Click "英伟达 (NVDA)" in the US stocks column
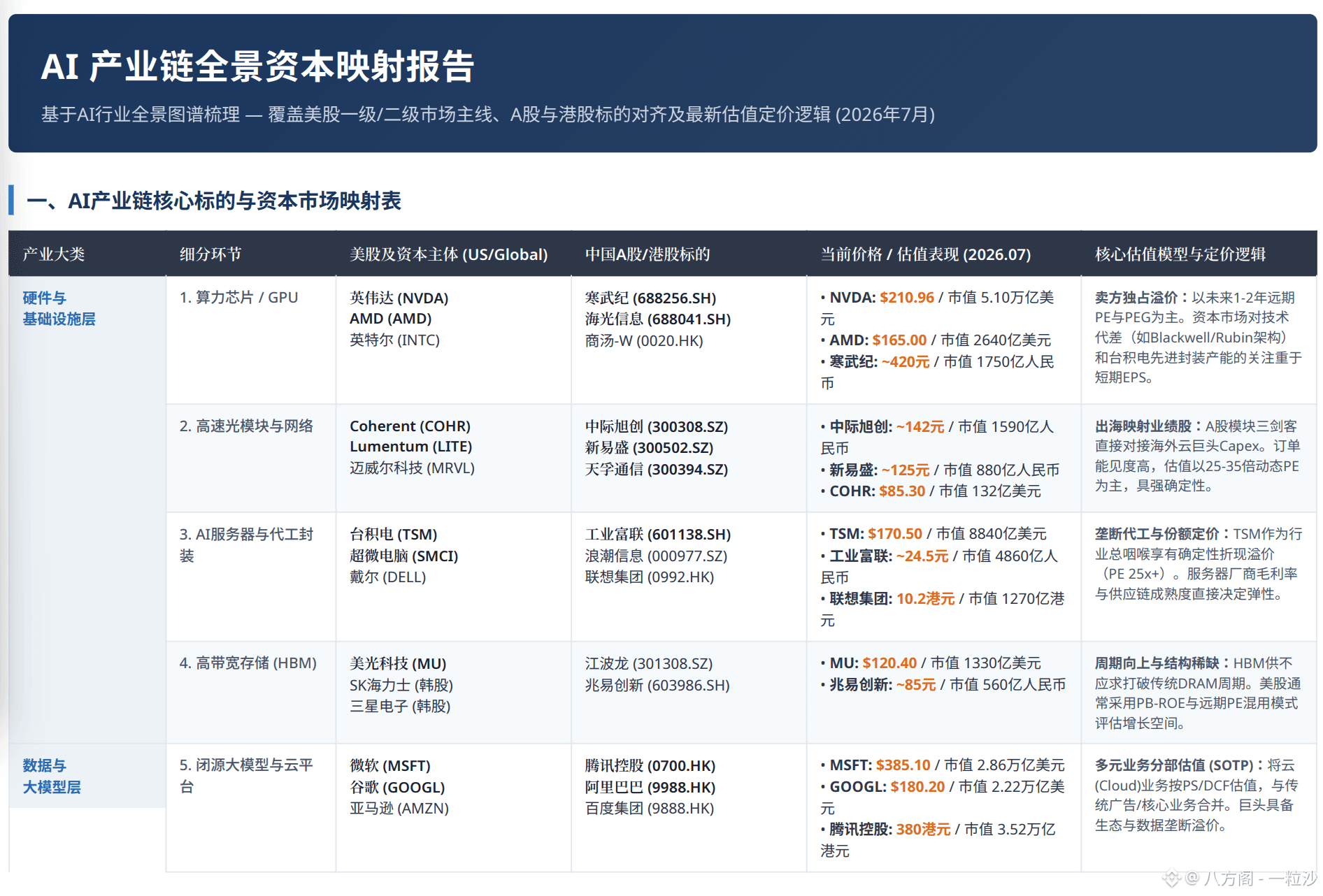The width and height of the screenshot is (1323, 896). (399, 298)
